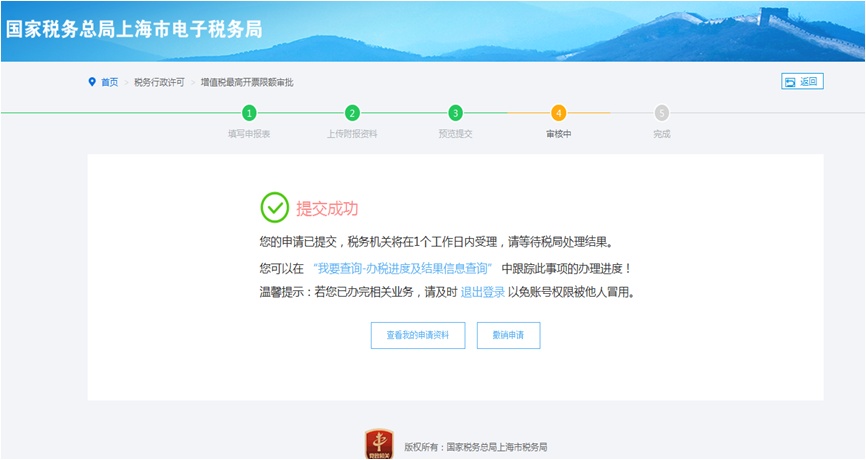Click 增值税最高开票限额审批 breadcrumb text
Screen dimensions: 866x460
(x=247, y=82)
